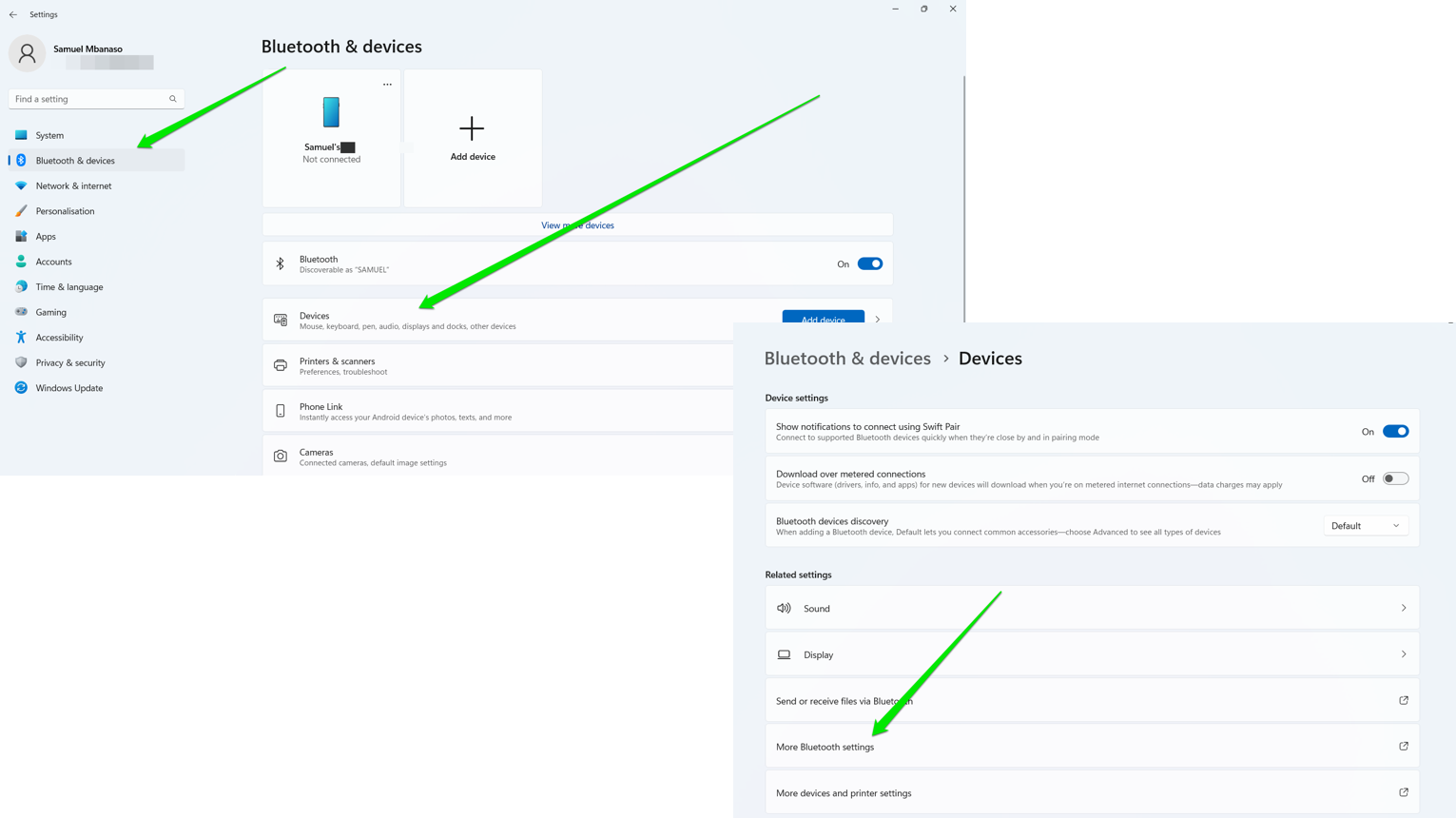Click the Phone Link phone icon
1456x818 pixels.
point(281,411)
